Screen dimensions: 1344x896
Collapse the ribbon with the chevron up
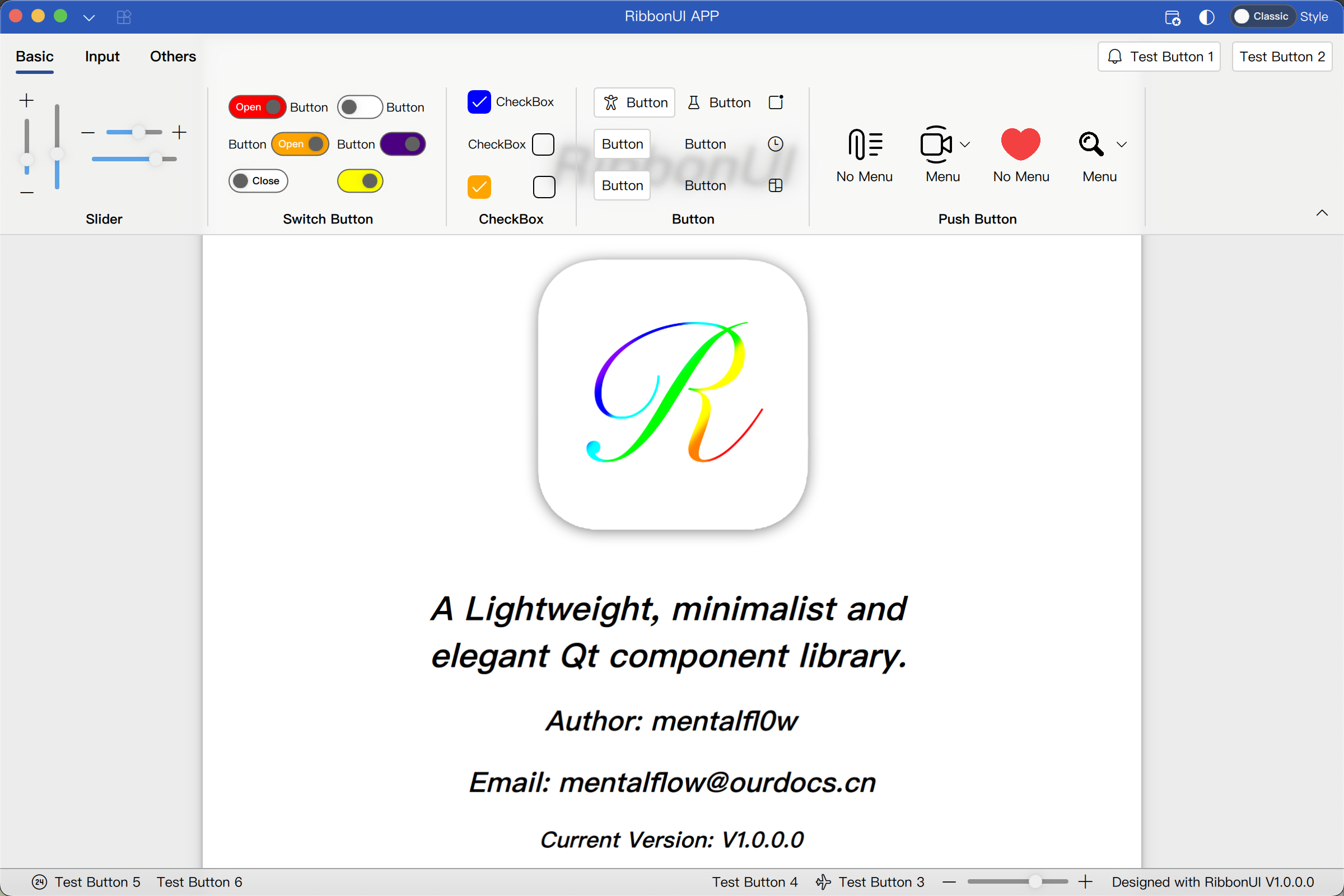point(1322,213)
